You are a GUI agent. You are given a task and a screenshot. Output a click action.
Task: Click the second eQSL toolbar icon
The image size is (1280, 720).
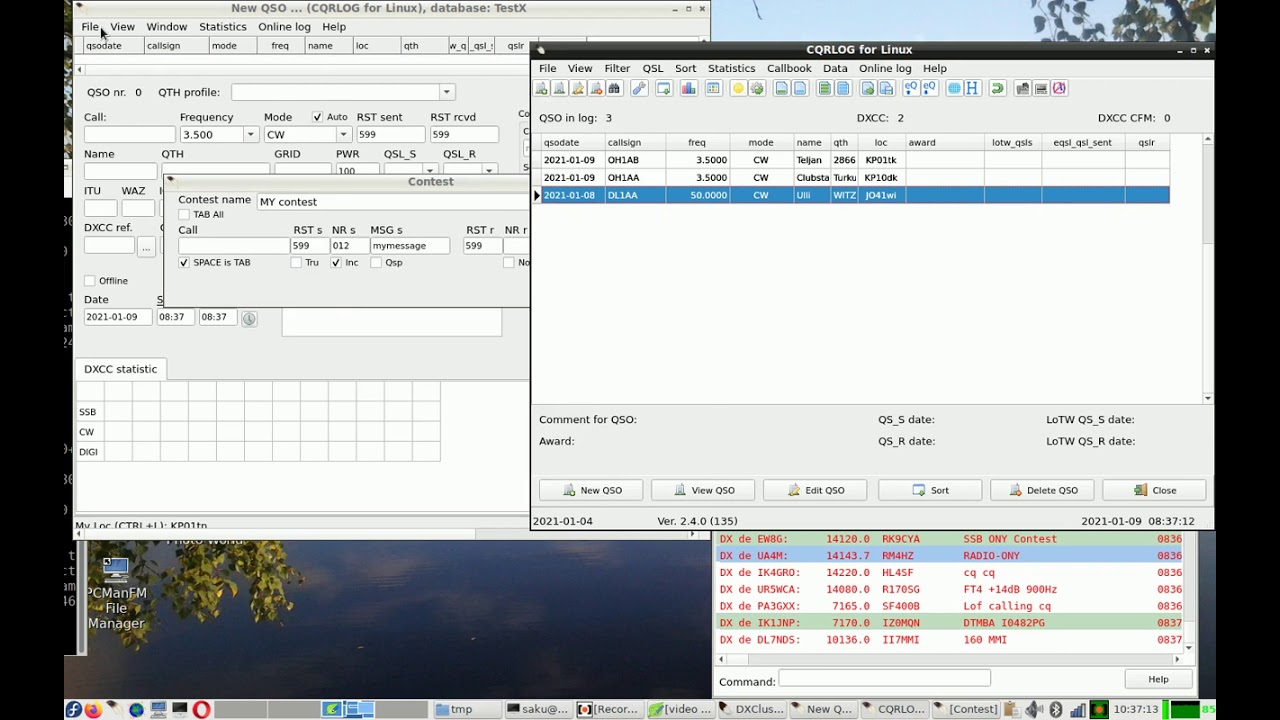[x=929, y=88]
